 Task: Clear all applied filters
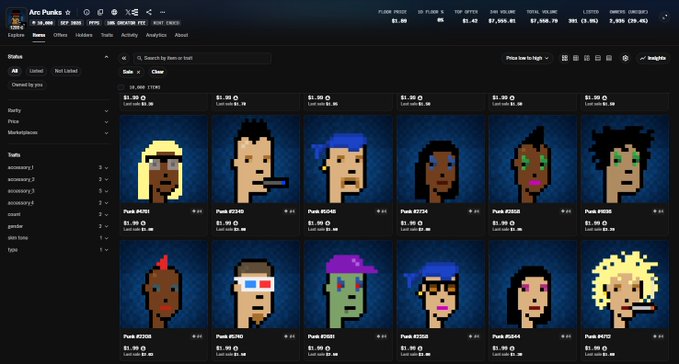click(158, 72)
